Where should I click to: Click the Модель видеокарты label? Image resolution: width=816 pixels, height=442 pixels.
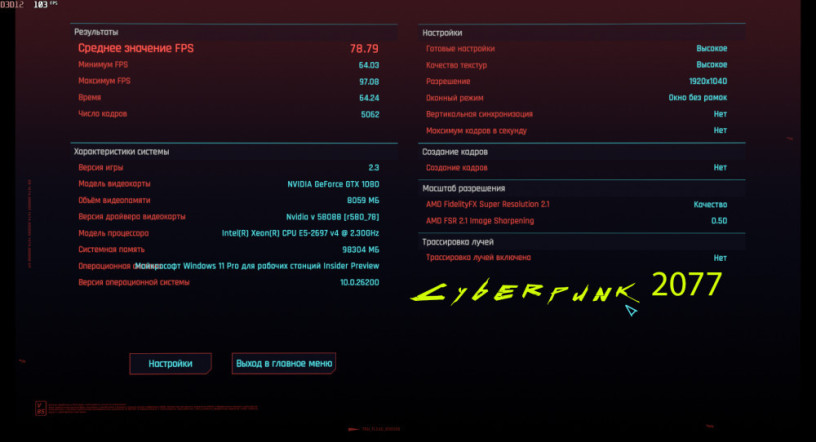(x=114, y=184)
